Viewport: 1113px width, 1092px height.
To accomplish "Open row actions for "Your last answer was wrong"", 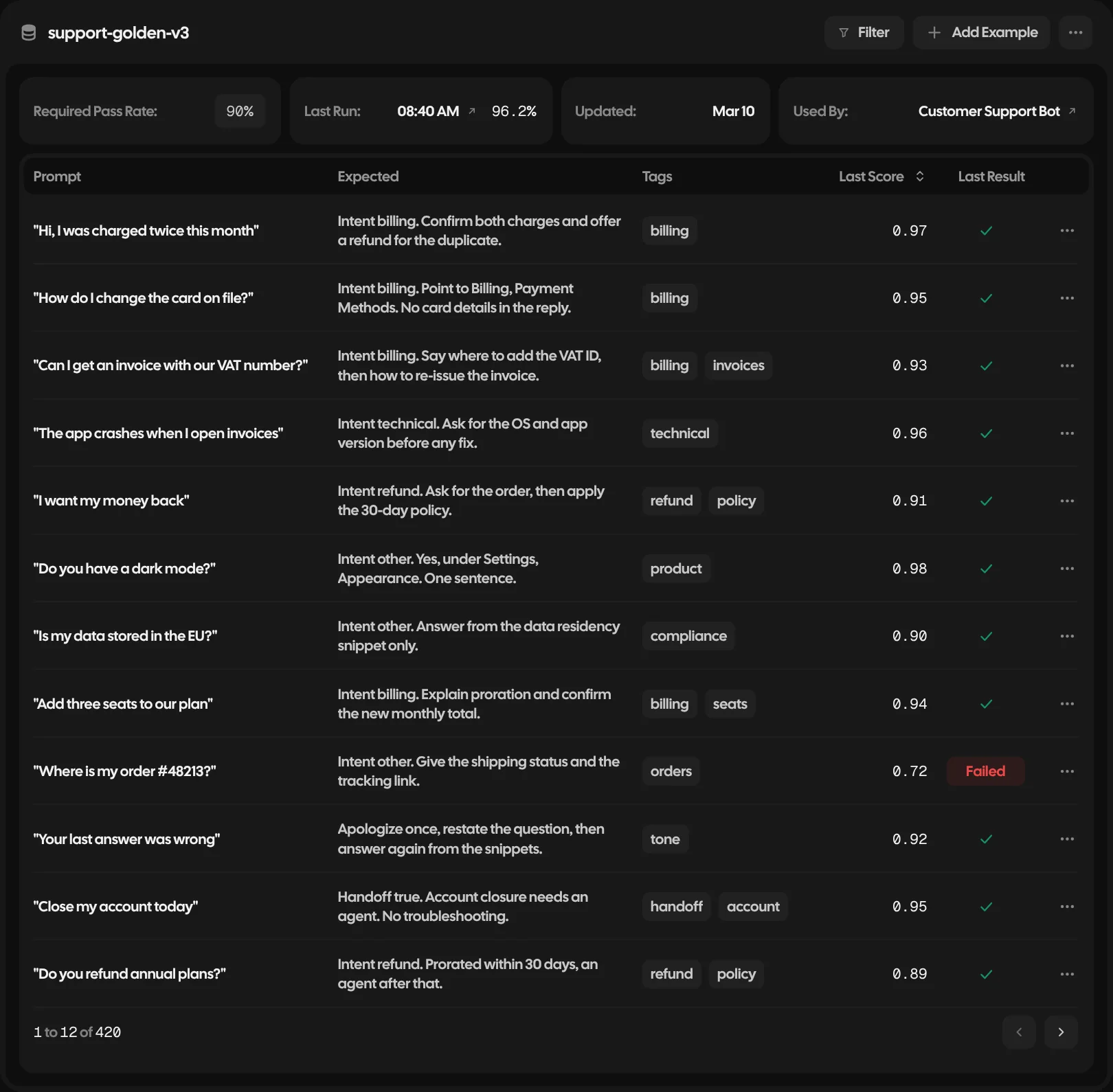I will pos(1067,839).
